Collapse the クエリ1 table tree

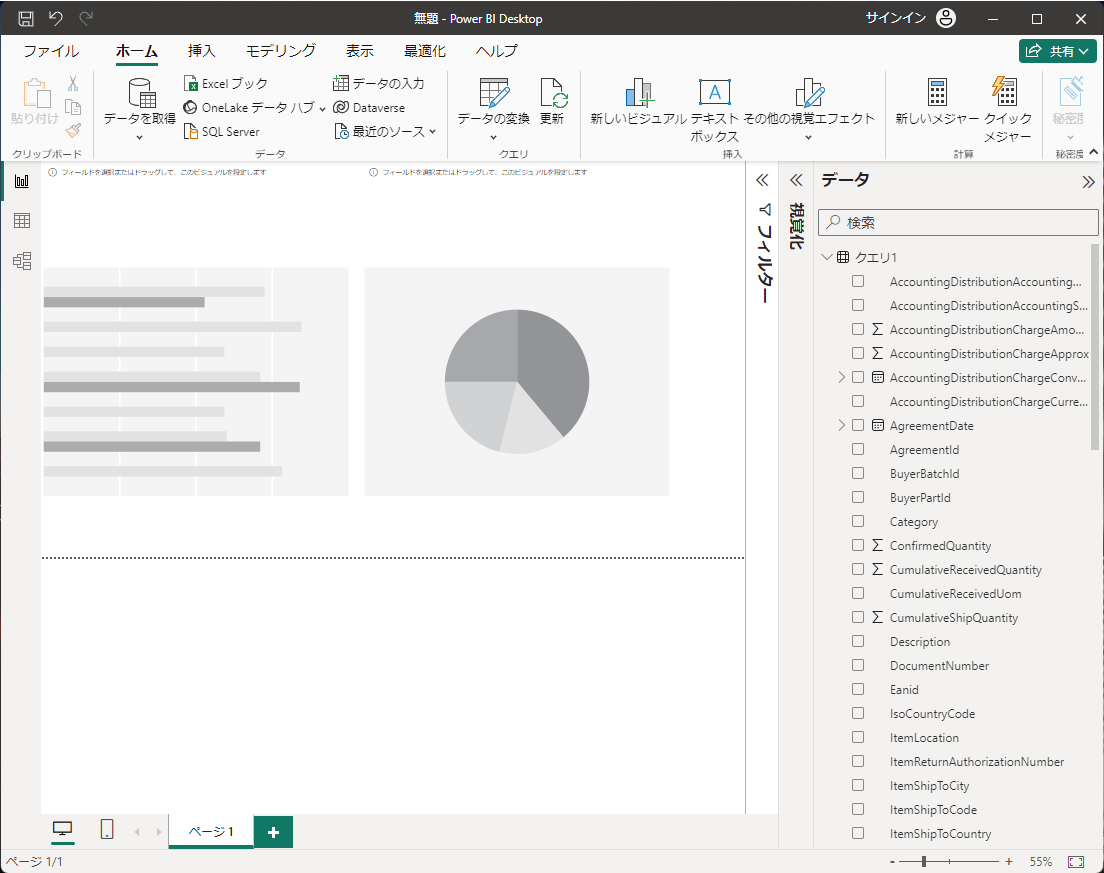click(827, 257)
